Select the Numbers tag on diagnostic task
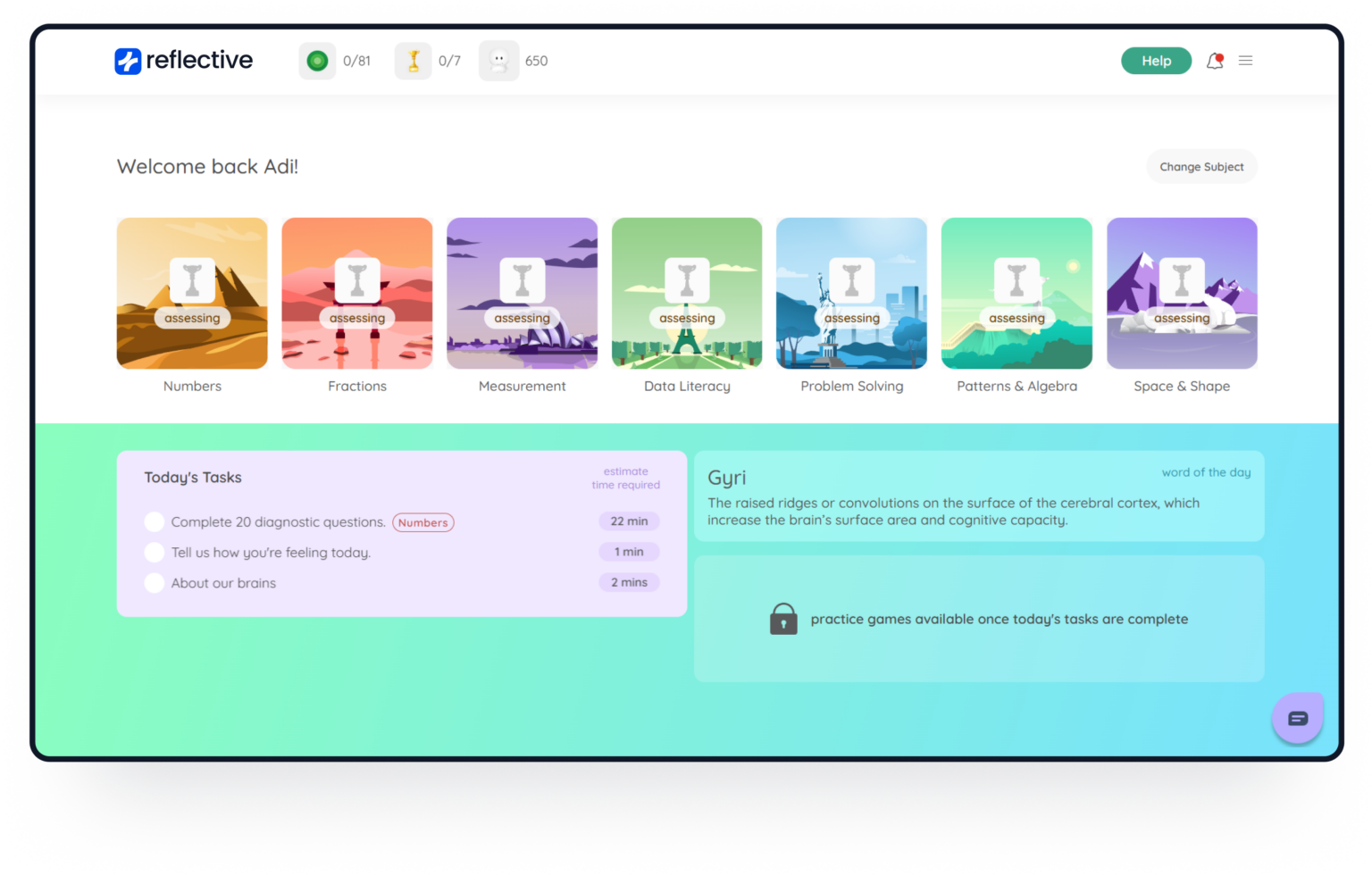The height and width of the screenshot is (875, 1372). tap(422, 522)
